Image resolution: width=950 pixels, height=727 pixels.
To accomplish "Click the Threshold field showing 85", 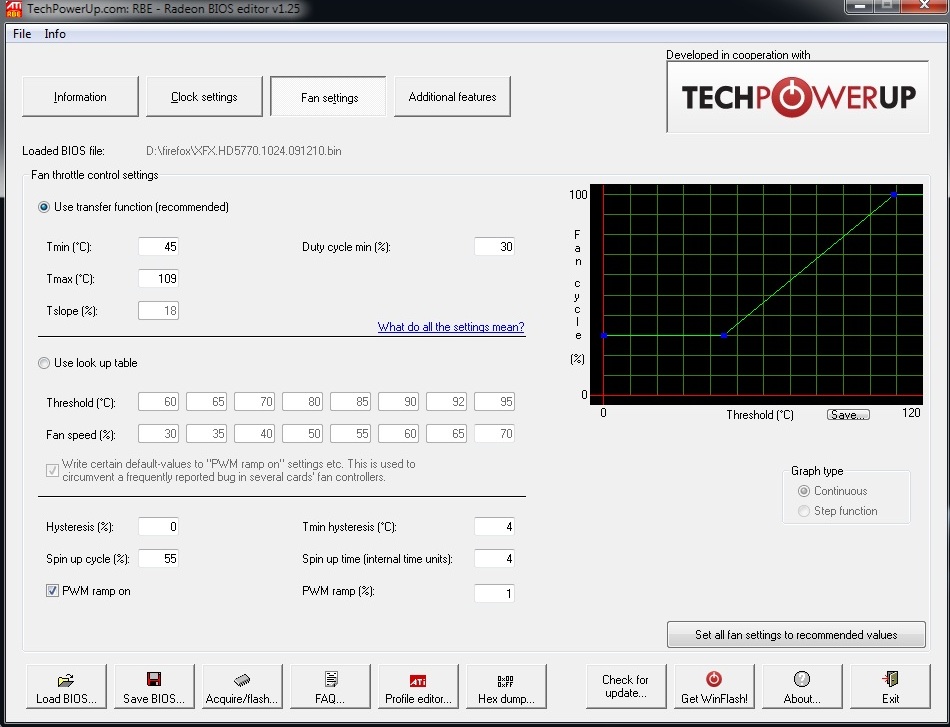I will point(350,402).
